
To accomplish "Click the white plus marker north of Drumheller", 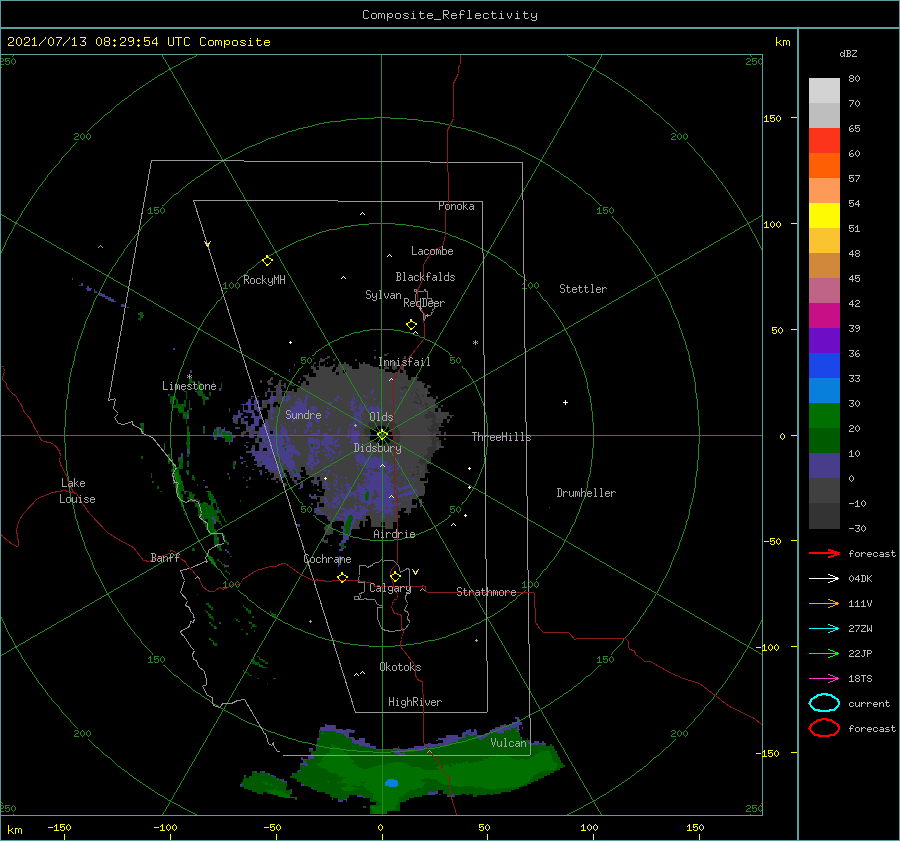I will tap(565, 402).
